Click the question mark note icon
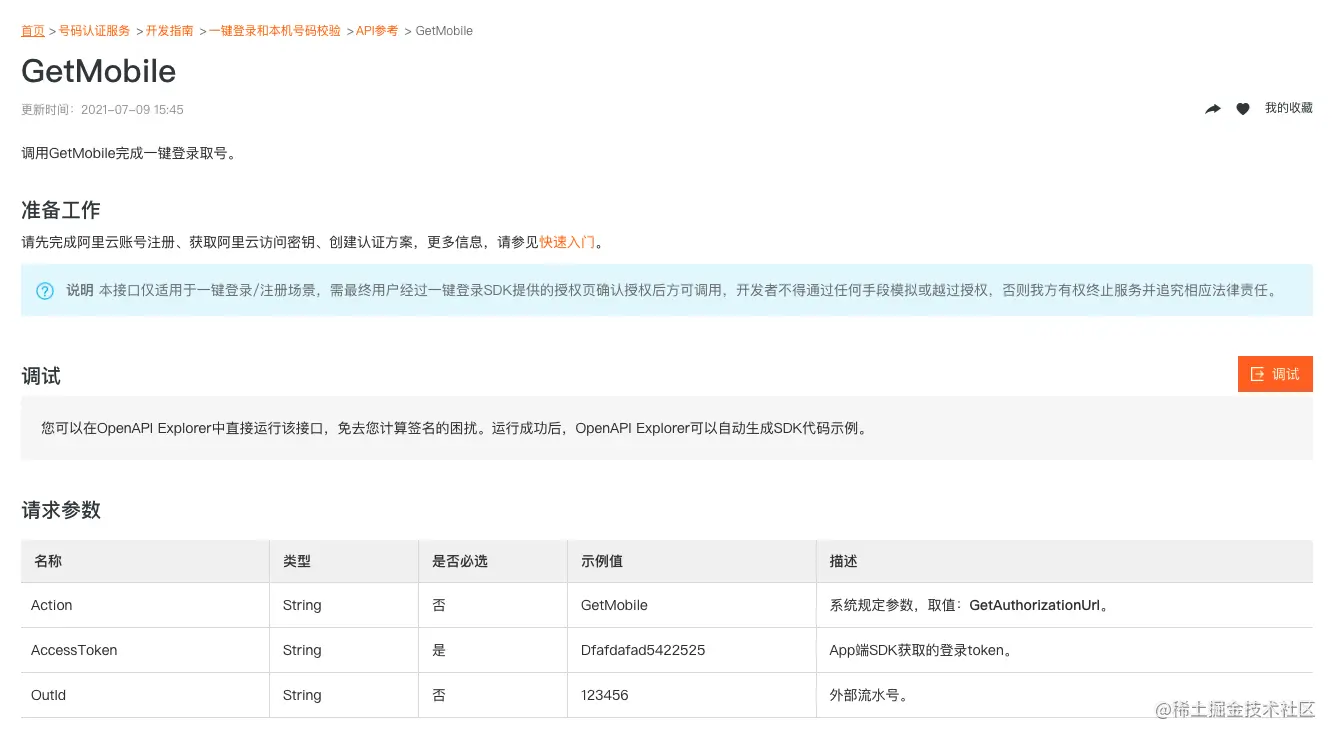This screenshot has height=741, width=1337. (45, 291)
